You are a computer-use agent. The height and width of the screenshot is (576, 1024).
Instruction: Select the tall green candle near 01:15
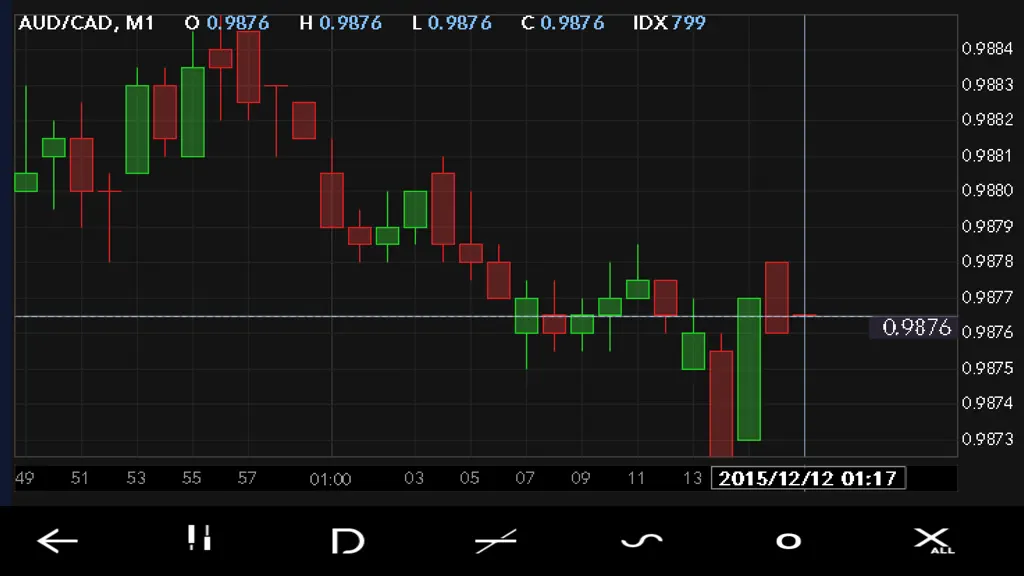(x=749, y=369)
